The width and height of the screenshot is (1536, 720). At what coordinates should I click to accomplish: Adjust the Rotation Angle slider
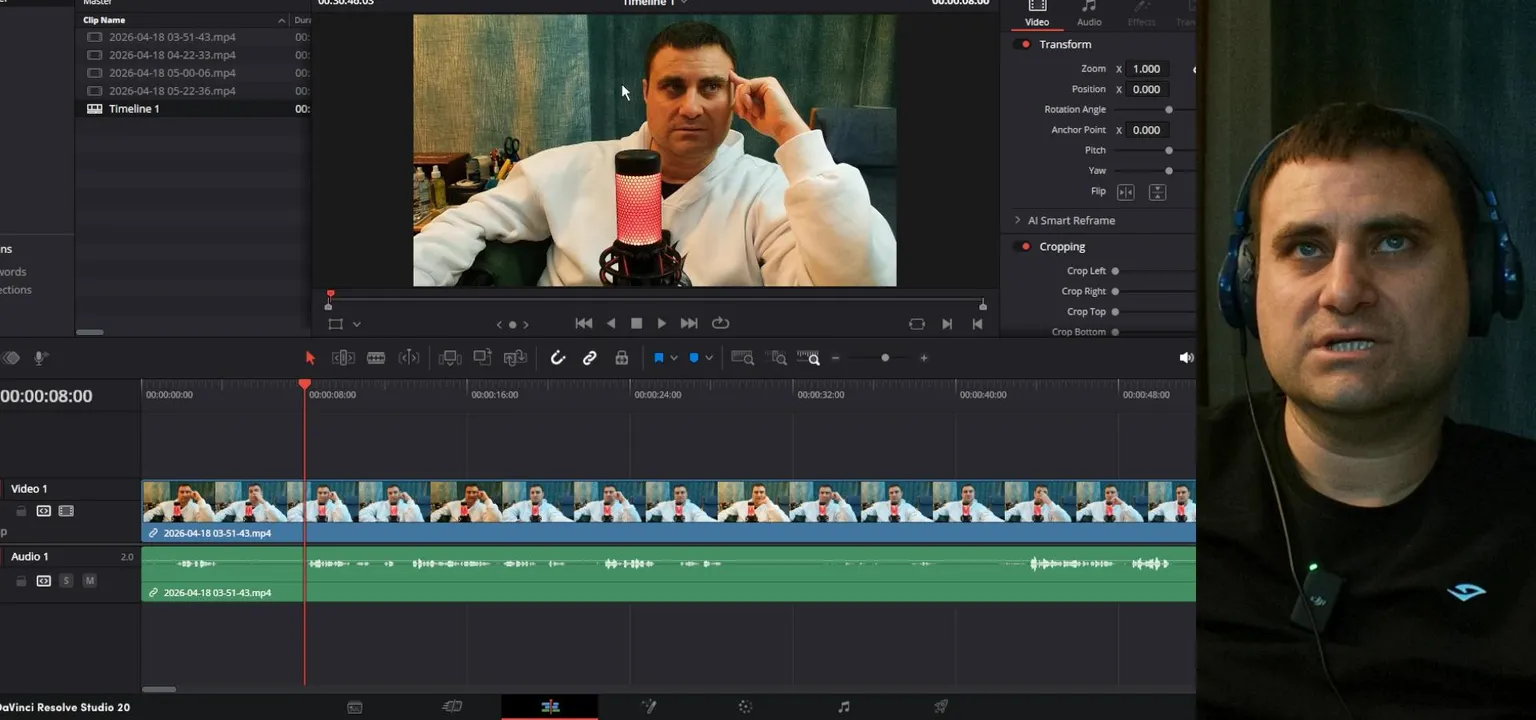coord(1168,110)
